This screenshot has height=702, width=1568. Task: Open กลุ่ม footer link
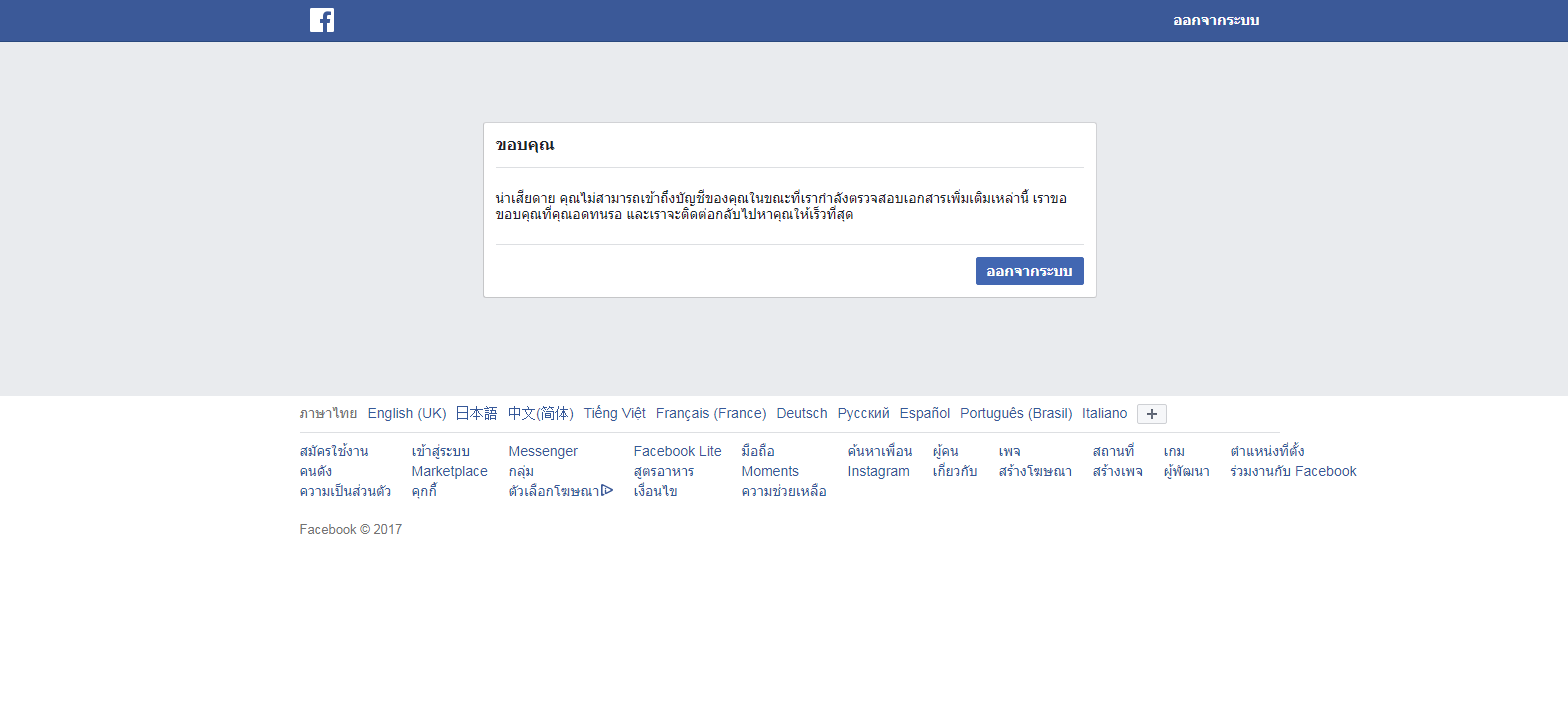[521, 471]
